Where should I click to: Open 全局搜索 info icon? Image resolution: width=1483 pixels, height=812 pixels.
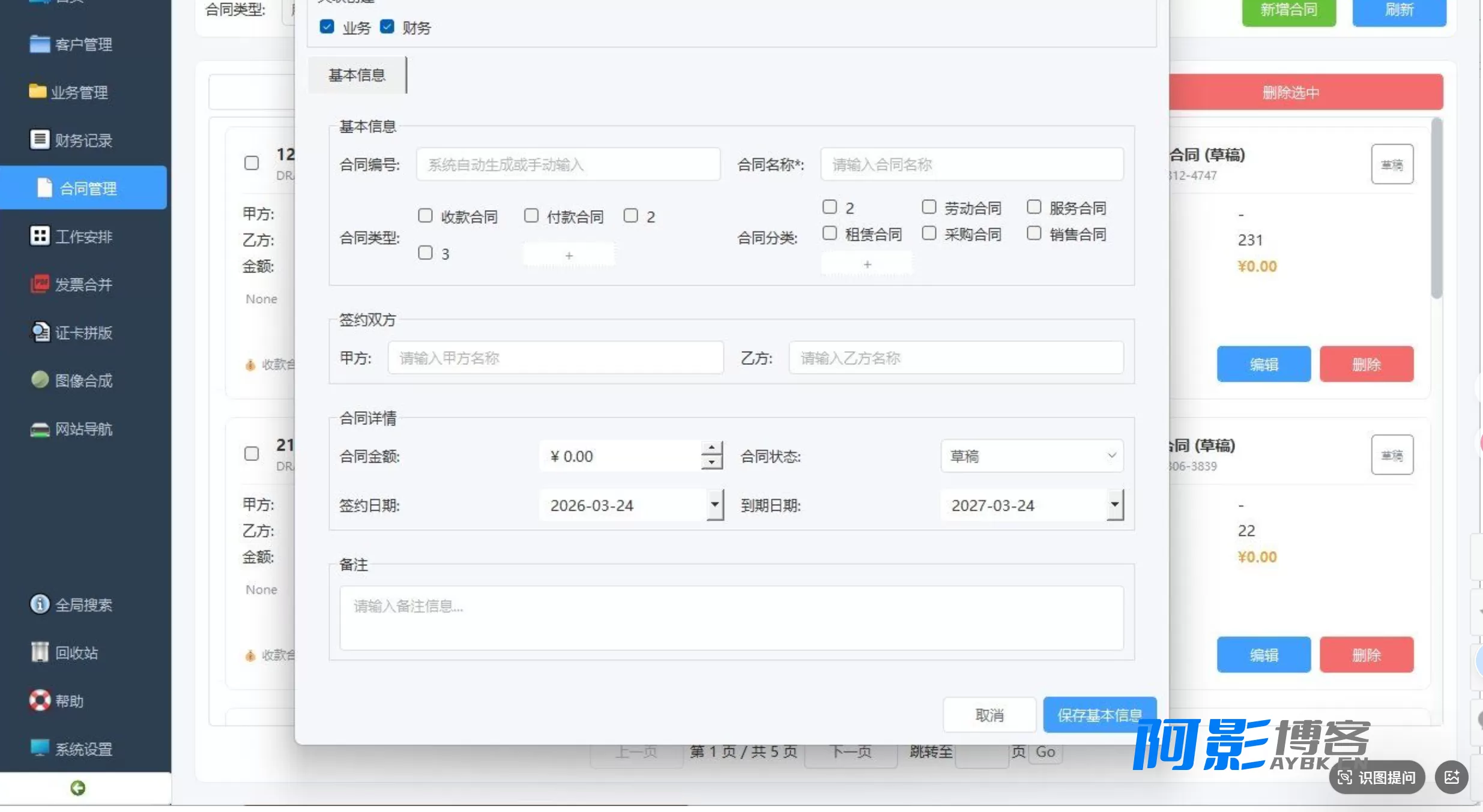pyautogui.click(x=40, y=604)
